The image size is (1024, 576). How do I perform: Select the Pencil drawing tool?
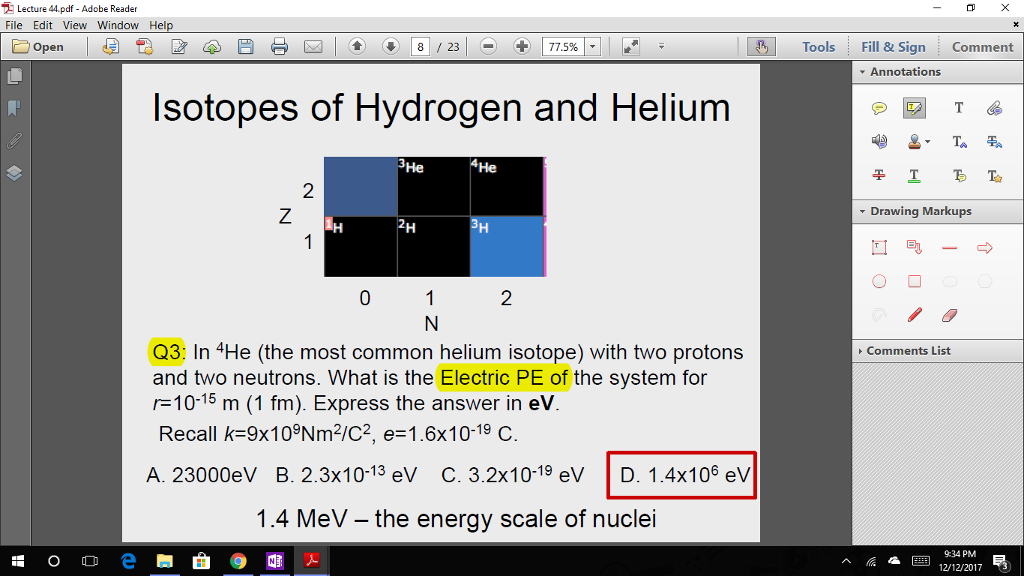click(x=914, y=314)
